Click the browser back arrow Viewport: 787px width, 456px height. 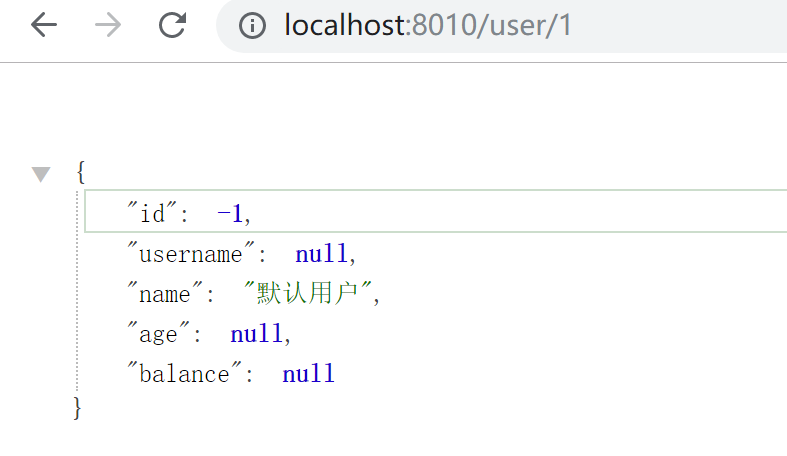(44, 25)
